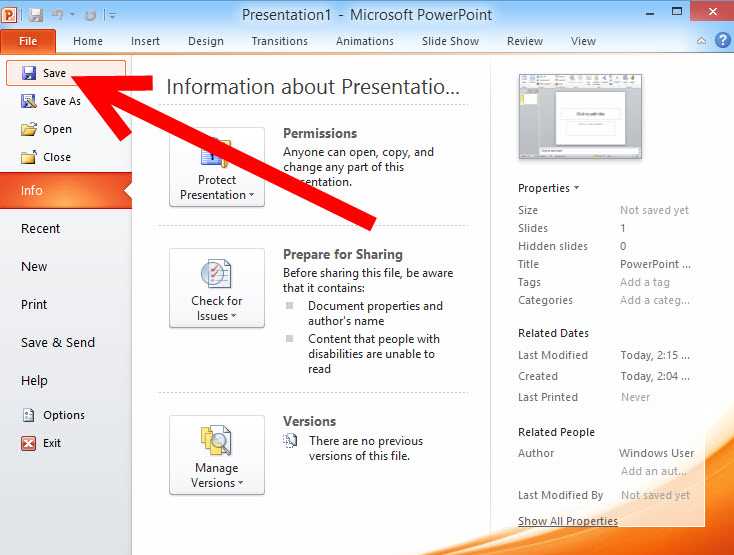Open PowerPoint Help question mark icon
The height and width of the screenshot is (555, 734).
pyautogui.click(x=723, y=40)
